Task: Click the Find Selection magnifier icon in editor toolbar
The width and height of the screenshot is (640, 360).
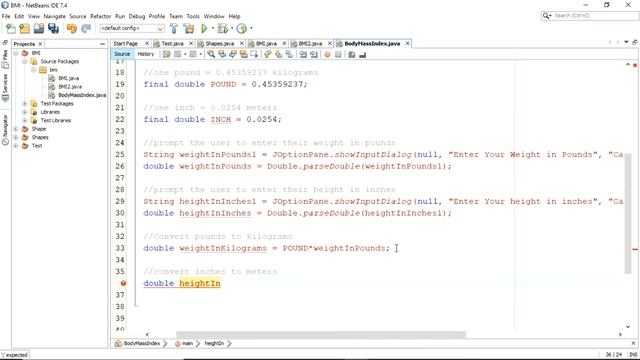Action: 211,54
